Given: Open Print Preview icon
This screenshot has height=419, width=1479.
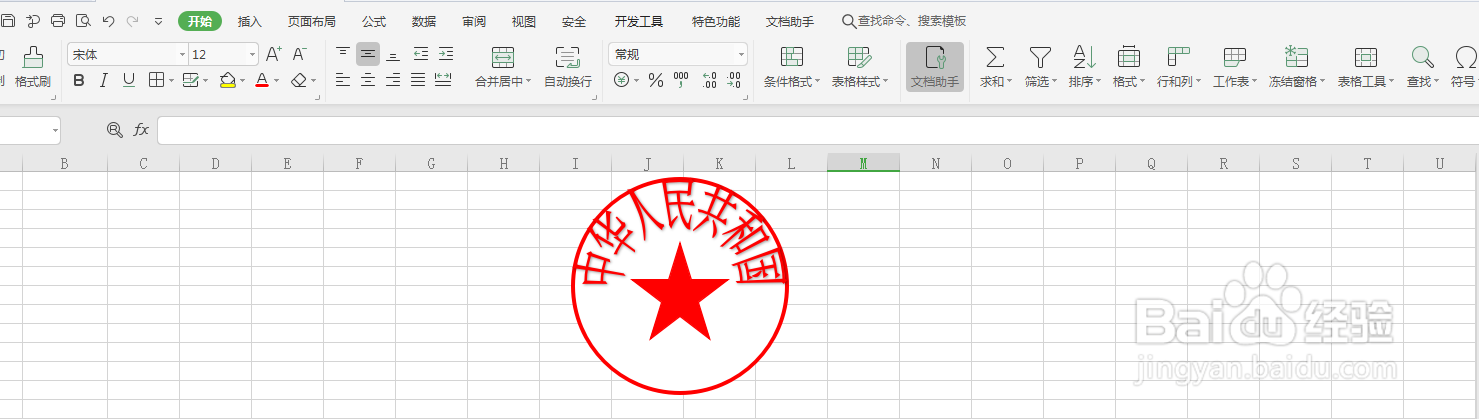Looking at the screenshot, I should (x=83, y=21).
